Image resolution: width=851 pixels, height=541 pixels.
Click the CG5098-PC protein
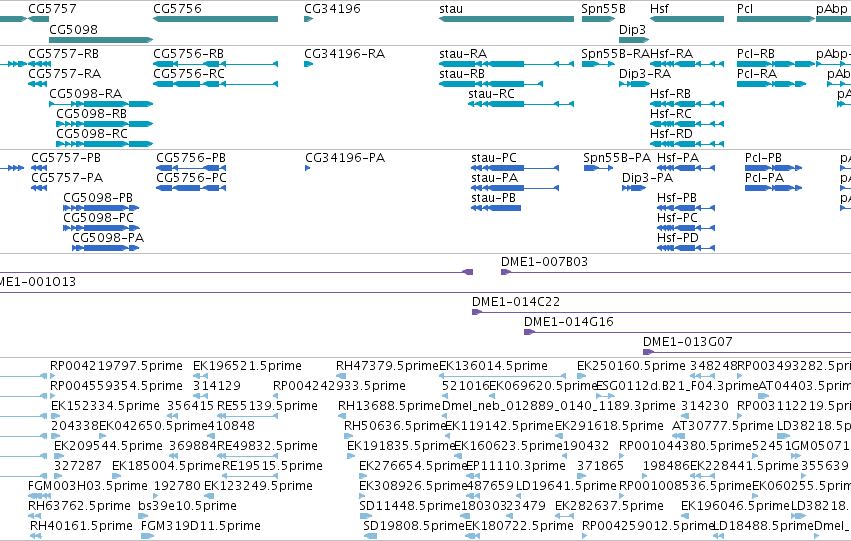101,228
